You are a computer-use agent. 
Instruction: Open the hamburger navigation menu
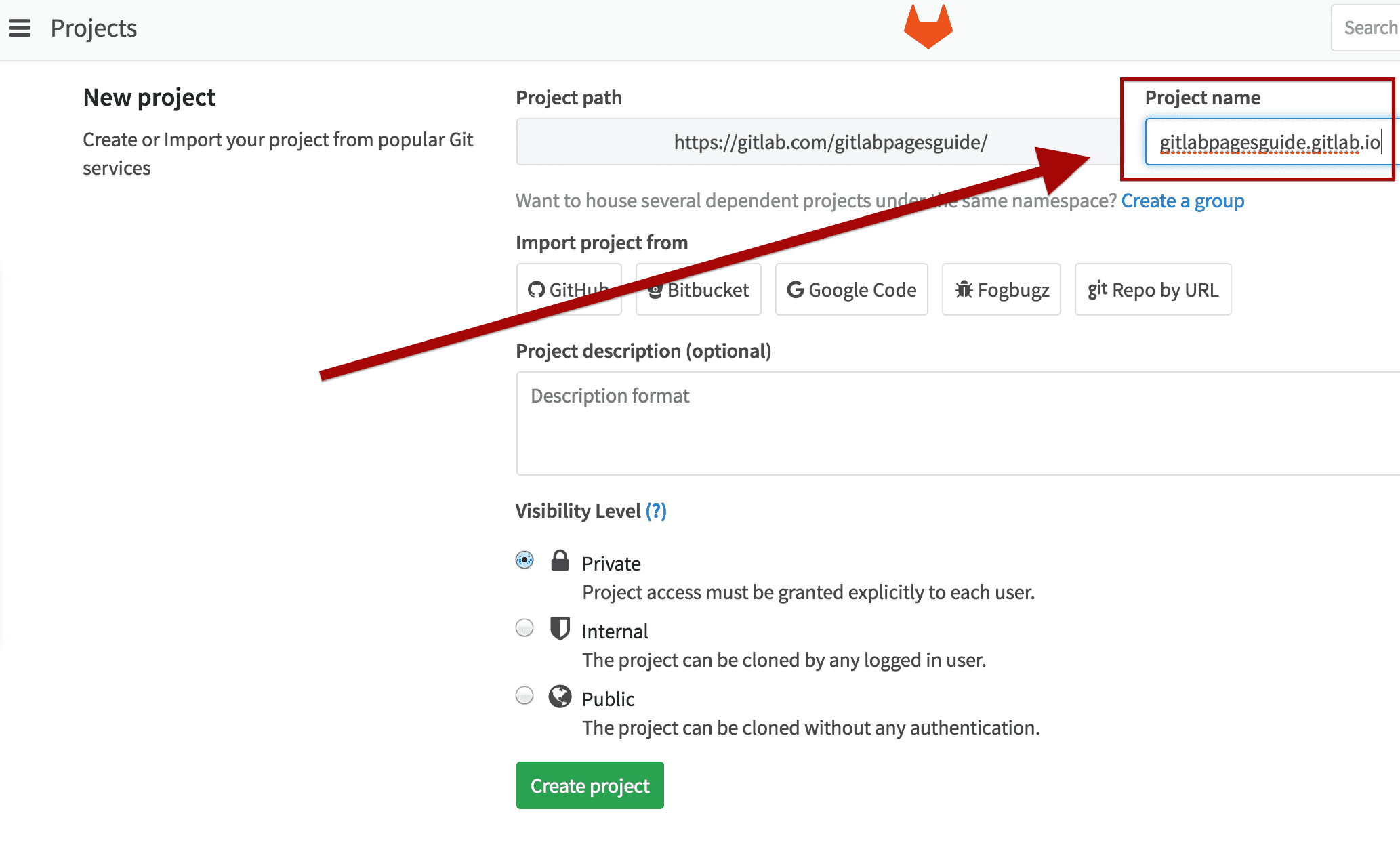[20, 28]
